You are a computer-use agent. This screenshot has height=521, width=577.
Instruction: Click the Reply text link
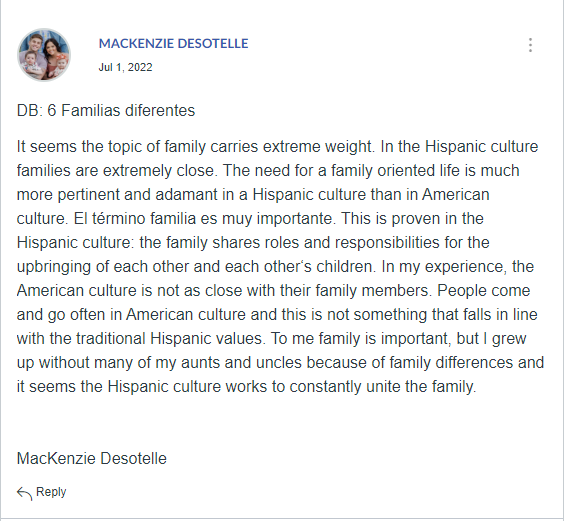tap(51, 492)
